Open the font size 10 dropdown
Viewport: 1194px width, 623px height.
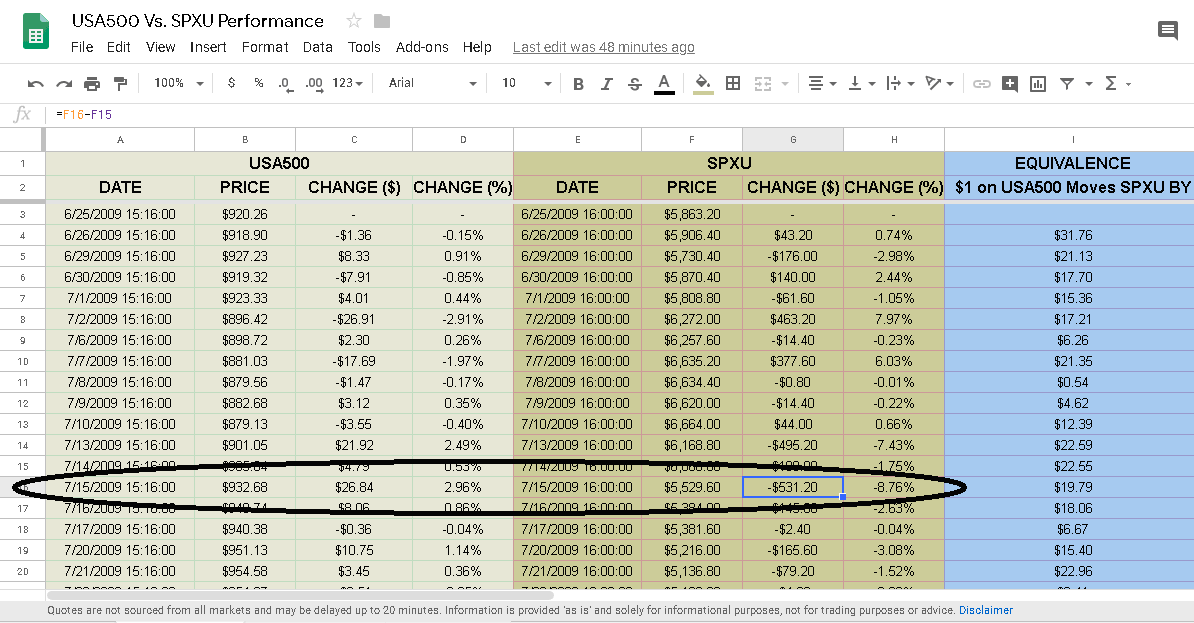526,83
